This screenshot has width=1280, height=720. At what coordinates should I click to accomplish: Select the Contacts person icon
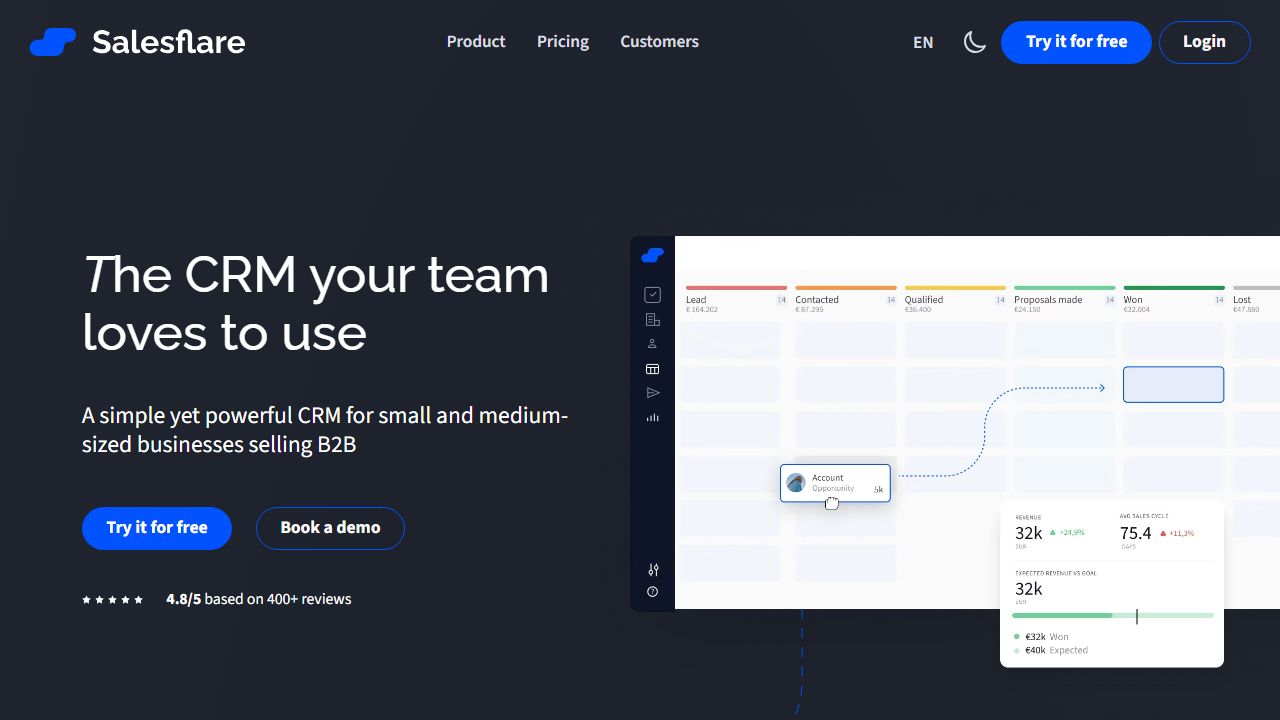tap(652, 342)
